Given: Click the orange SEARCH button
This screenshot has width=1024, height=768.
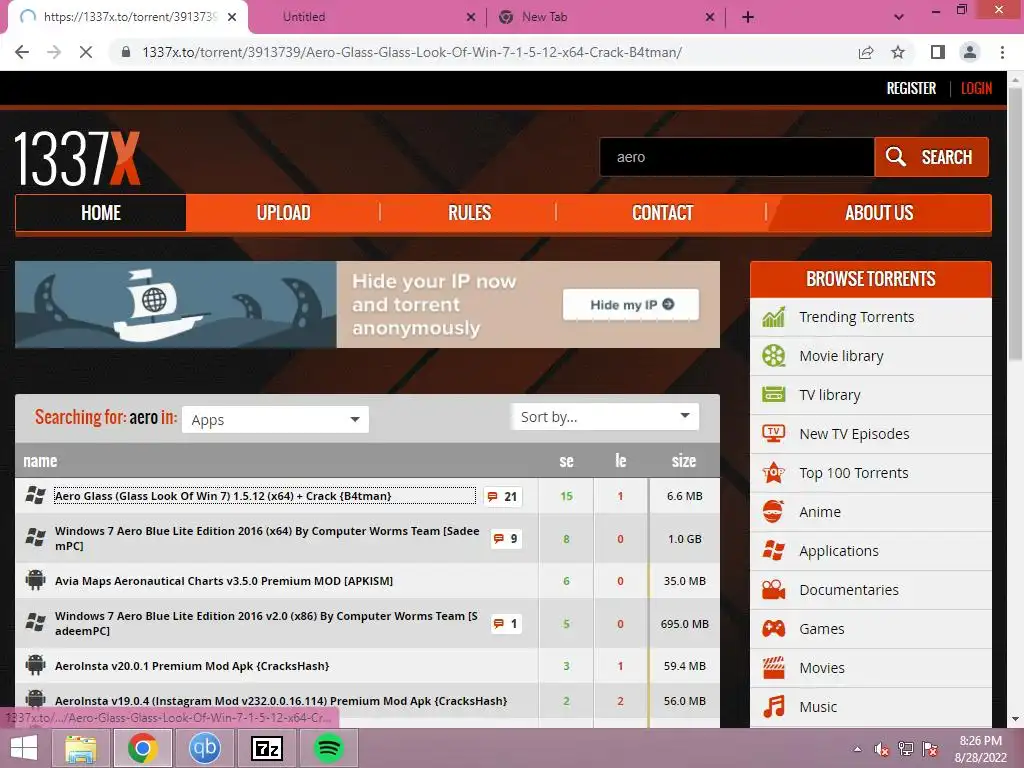Looking at the screenshot, I should point(931,157).
